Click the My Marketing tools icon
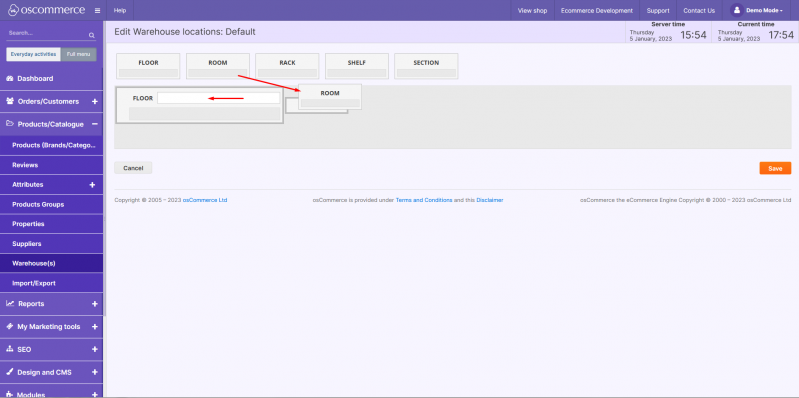Image resolution: width=799 pixels, height=398 pixels. click(x=10, y=326)
